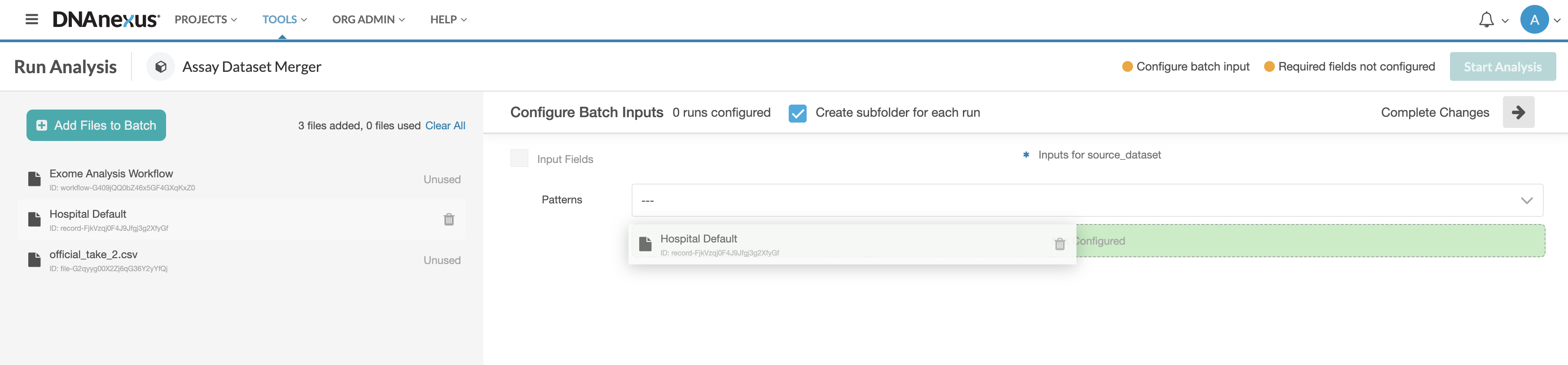This screenshot has height=365, width=1568.
Task: Open the PROJECTS dropdown menu
Action: (x=206, y=19)
